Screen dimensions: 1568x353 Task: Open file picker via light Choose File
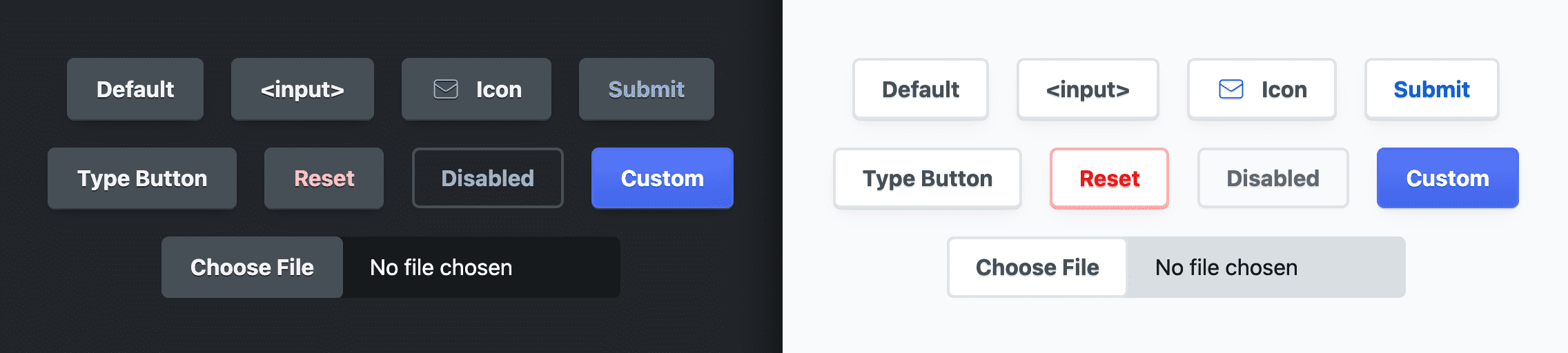coord(1037,268)
